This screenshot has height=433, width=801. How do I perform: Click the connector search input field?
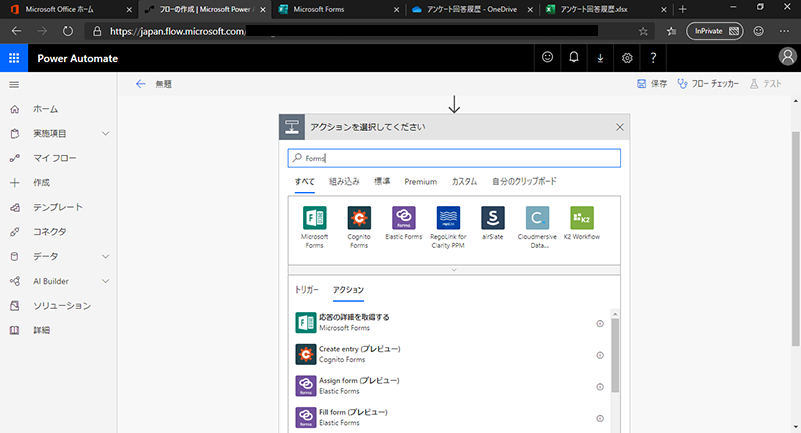(454, 158)
